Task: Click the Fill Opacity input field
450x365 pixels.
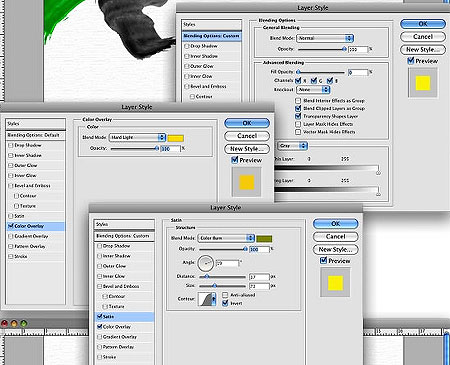Action: [x=358, y=72]
